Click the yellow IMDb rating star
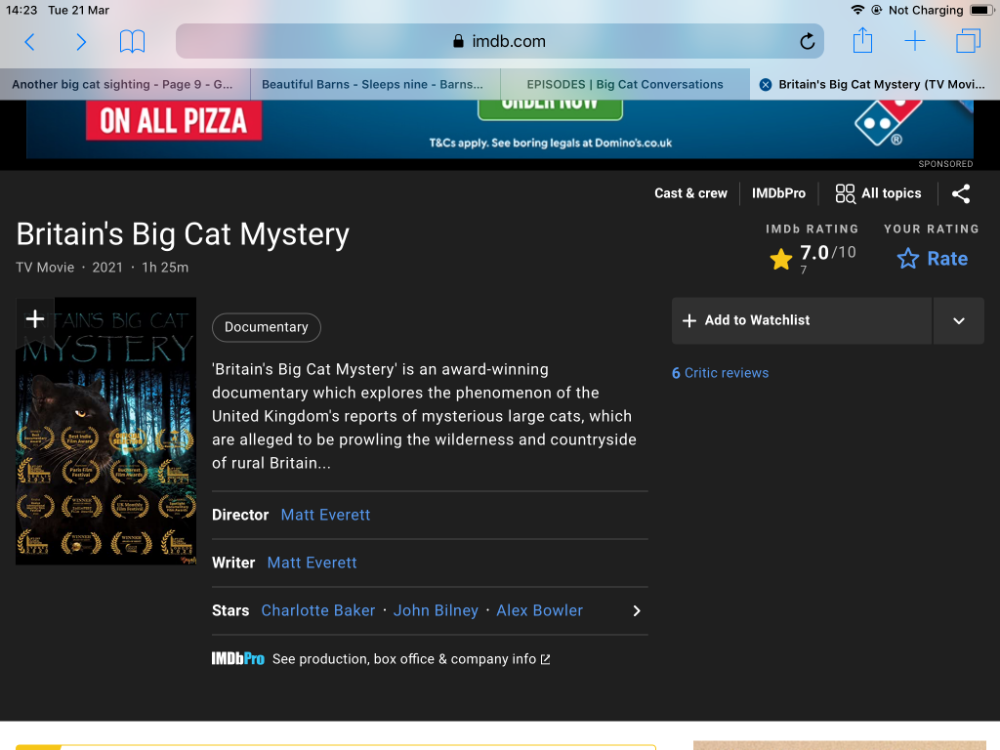 [x=781, y=260]
